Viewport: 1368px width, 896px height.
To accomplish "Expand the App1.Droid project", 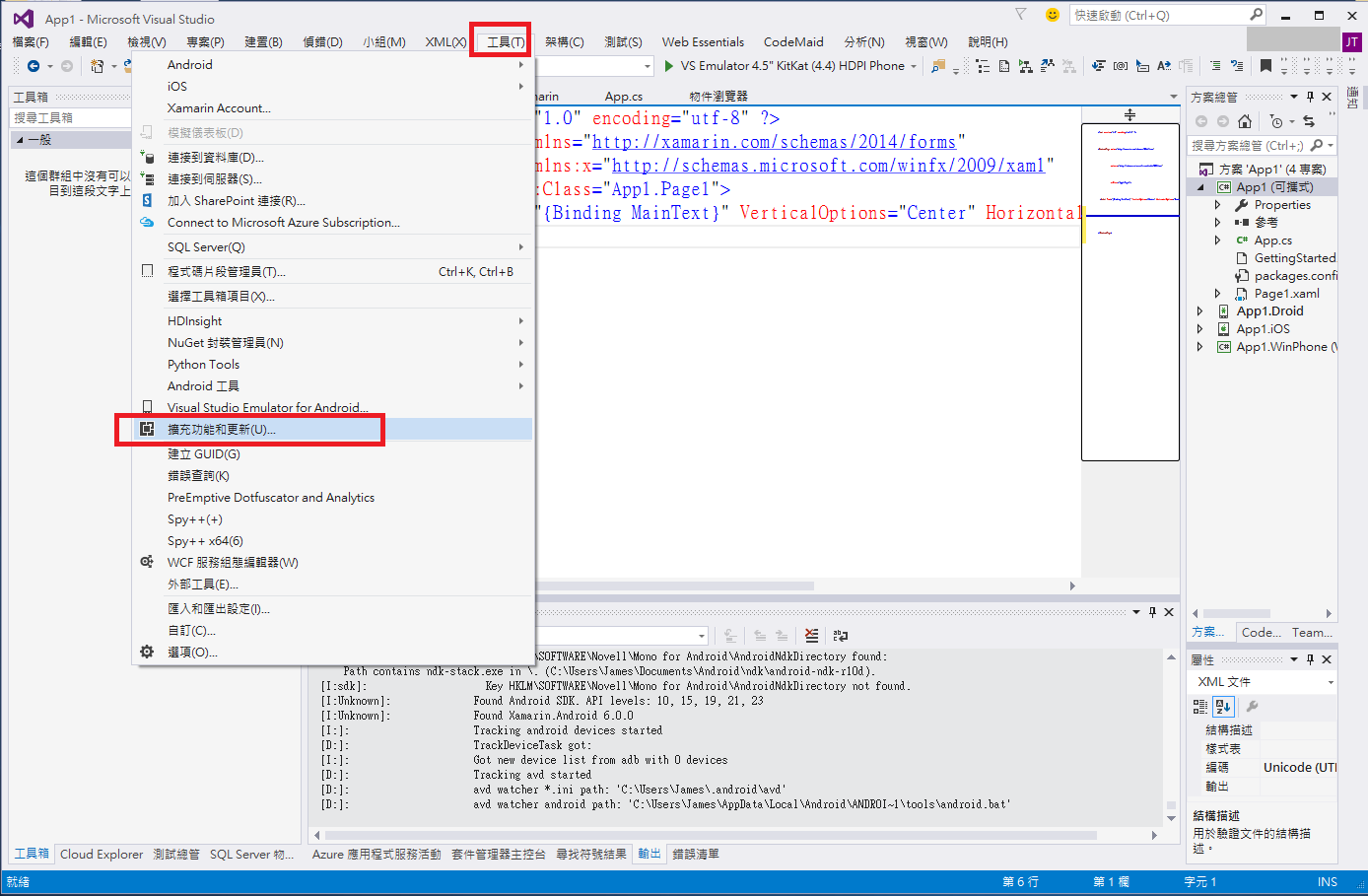I will pyautogui.click(x=1200, y=311).
